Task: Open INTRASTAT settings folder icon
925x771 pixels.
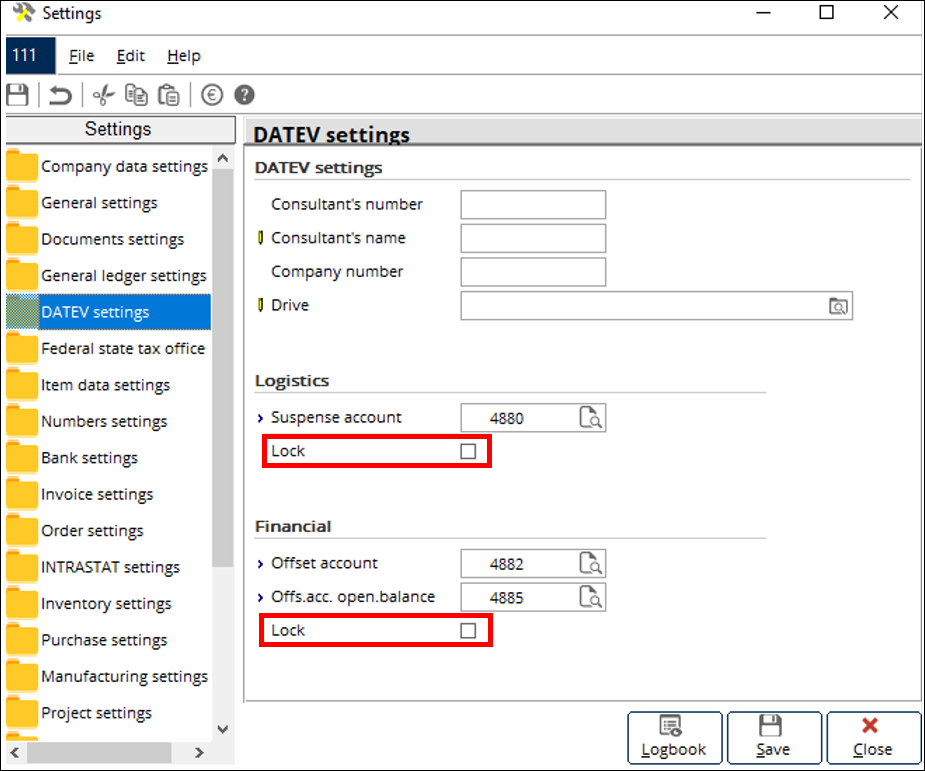Action: click(22, 567)
